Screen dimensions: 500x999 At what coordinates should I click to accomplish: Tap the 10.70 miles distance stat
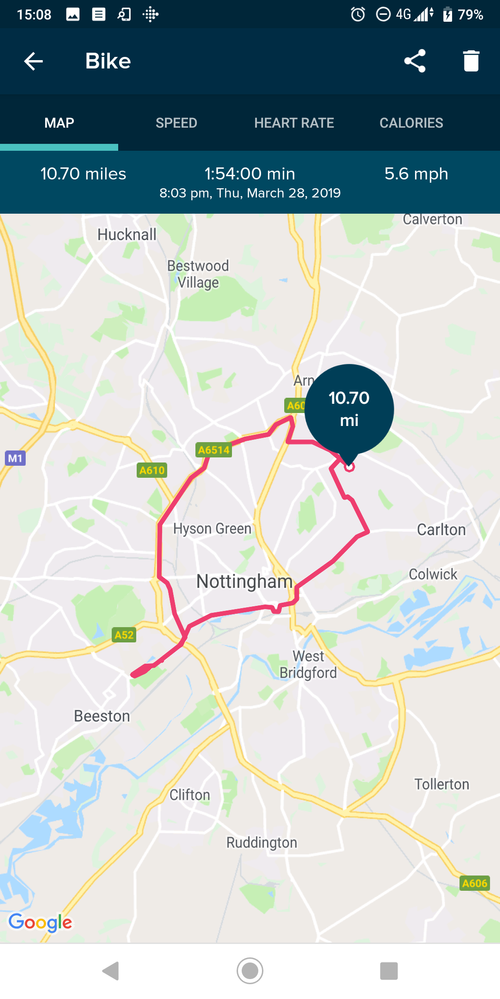tap(83, 173)
